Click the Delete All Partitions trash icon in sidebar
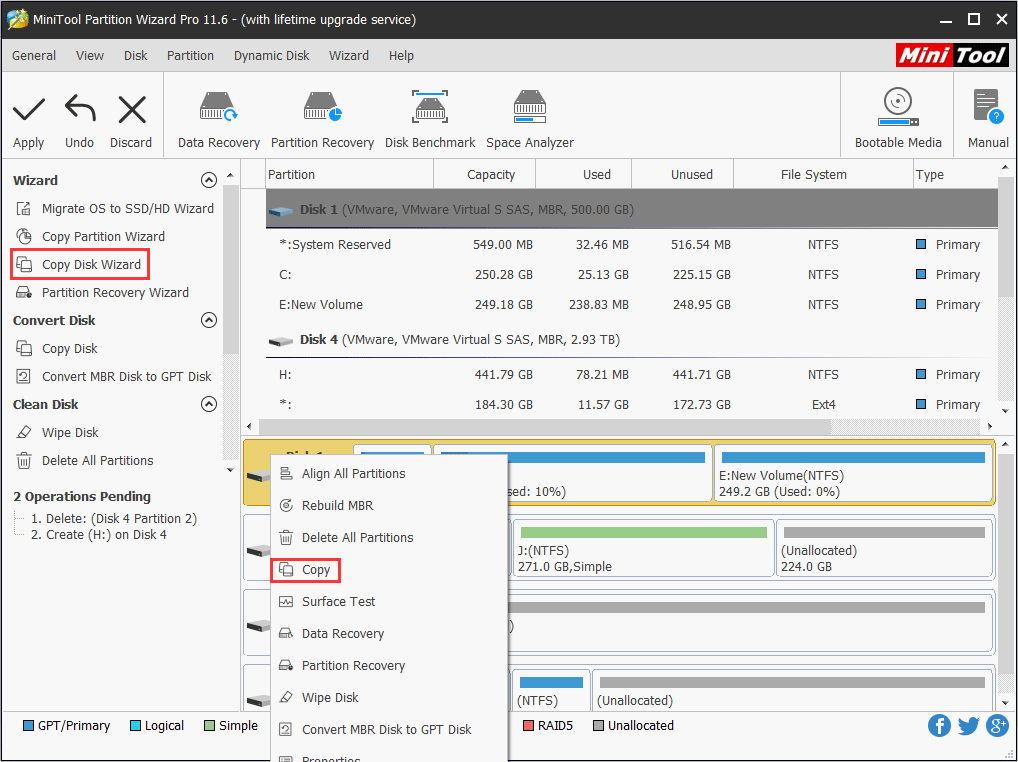The width and height of the screenshot is (1018, 762). coord(24,460)
